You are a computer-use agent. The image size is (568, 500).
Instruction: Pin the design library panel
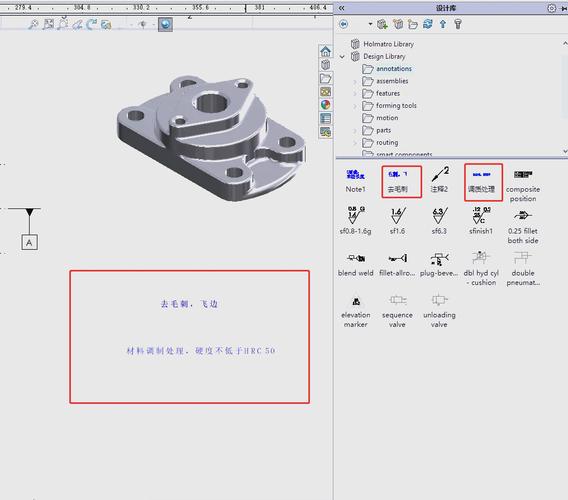click(x=564, y=8)
